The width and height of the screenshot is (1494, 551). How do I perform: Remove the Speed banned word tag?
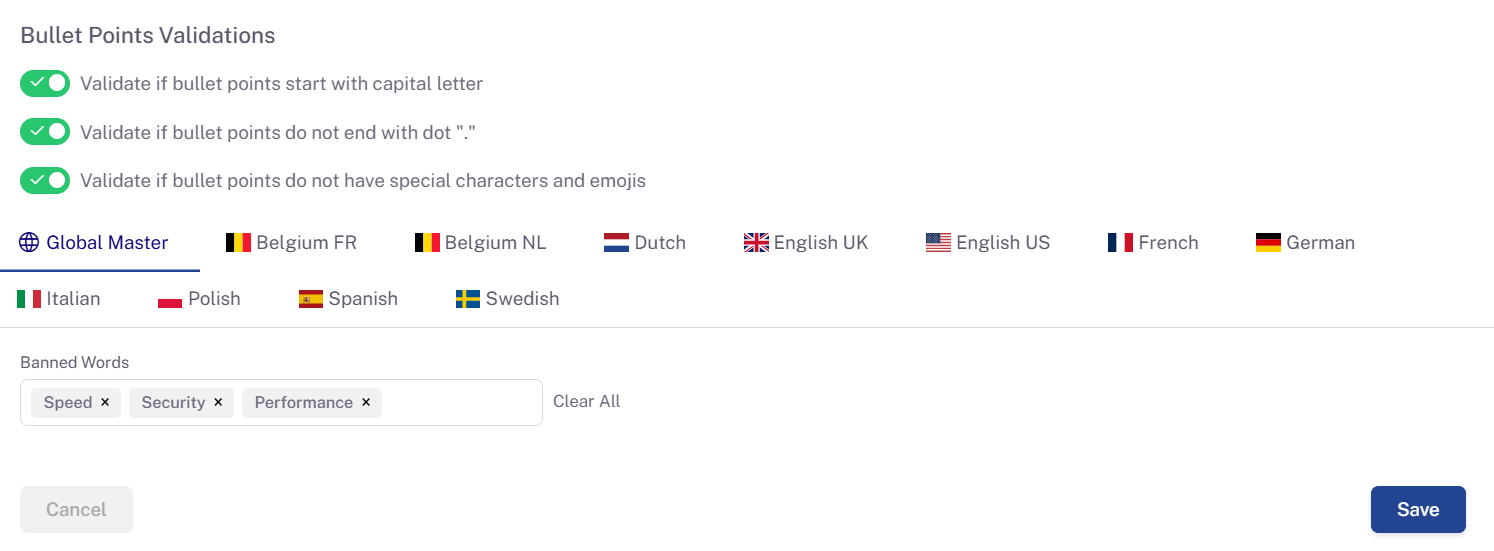tap(105, 402)
